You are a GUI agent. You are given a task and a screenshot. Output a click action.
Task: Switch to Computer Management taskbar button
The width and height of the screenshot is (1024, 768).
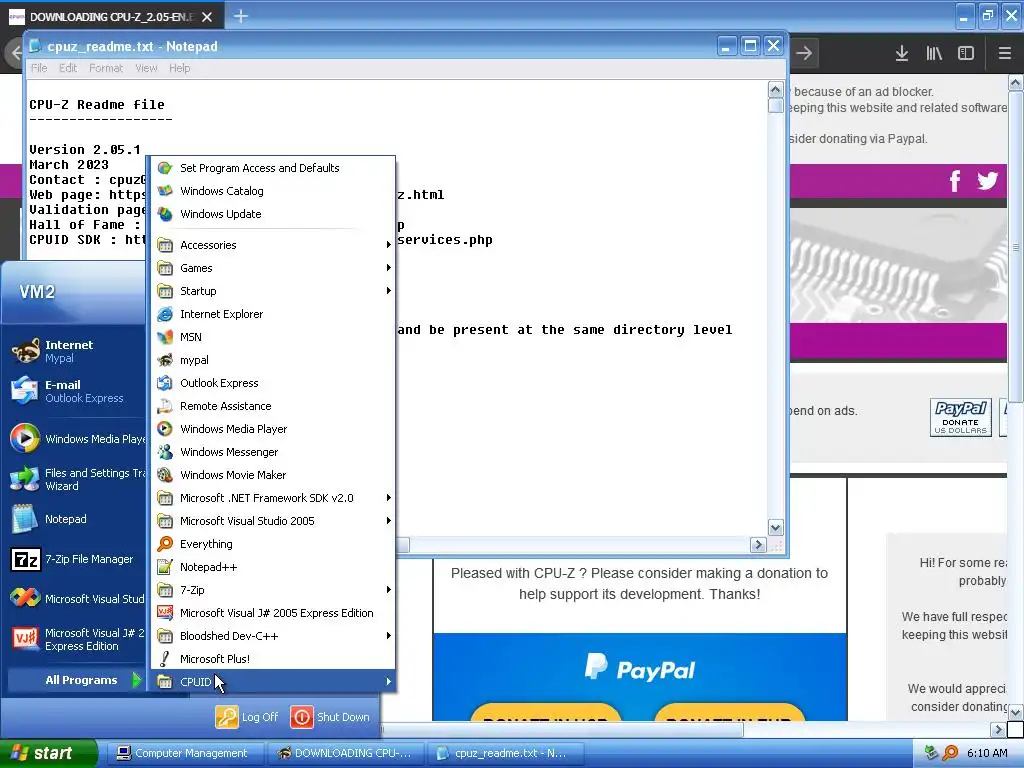point(185,753)
